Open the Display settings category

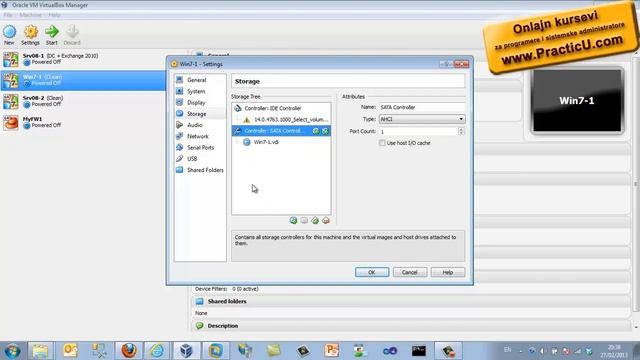click(x=200, y=102)
